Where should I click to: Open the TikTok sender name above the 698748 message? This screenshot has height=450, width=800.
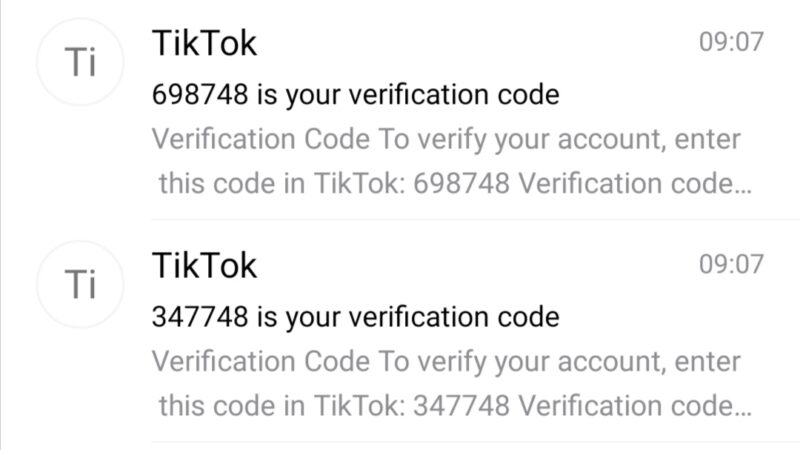pyautogui.click(x=204, y=43)
